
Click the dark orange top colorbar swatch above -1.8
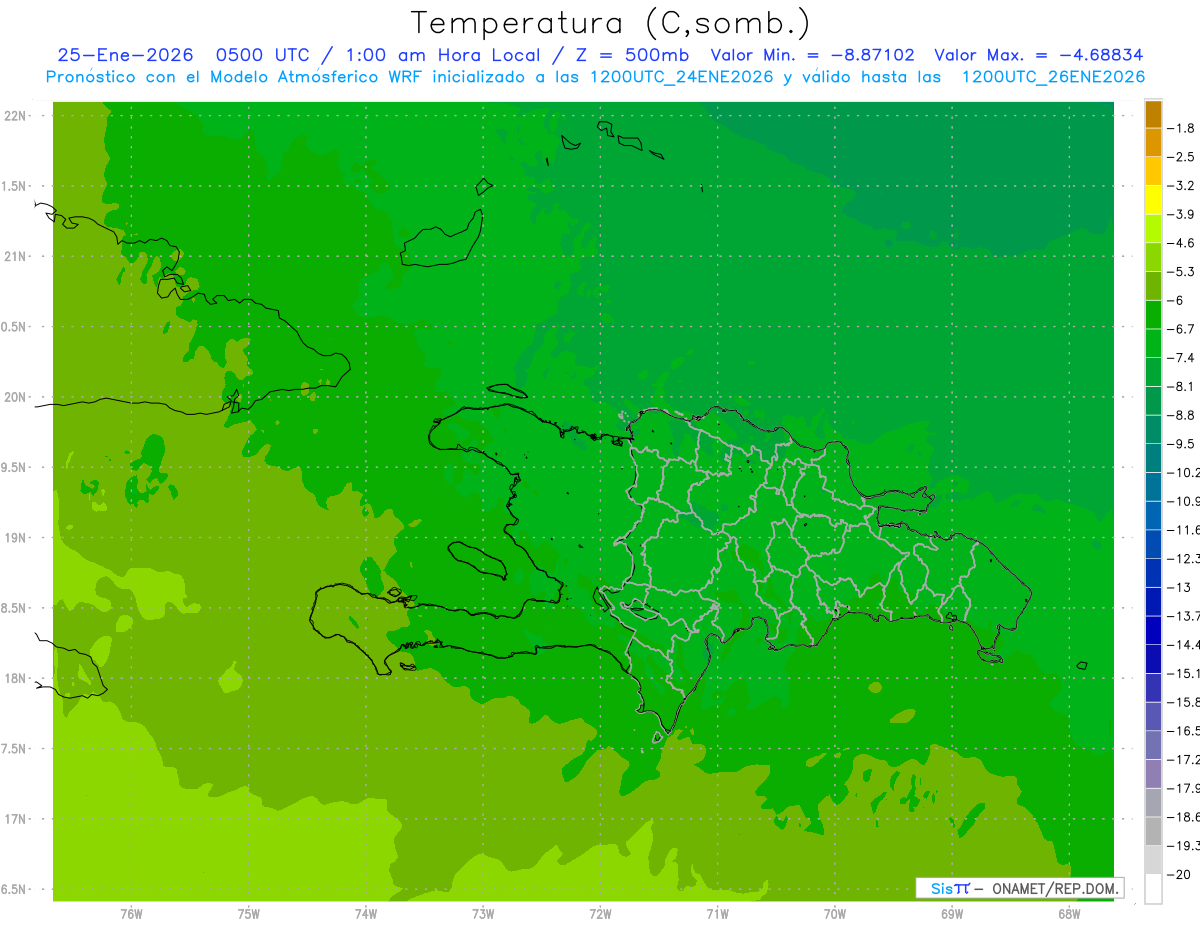1153,115
